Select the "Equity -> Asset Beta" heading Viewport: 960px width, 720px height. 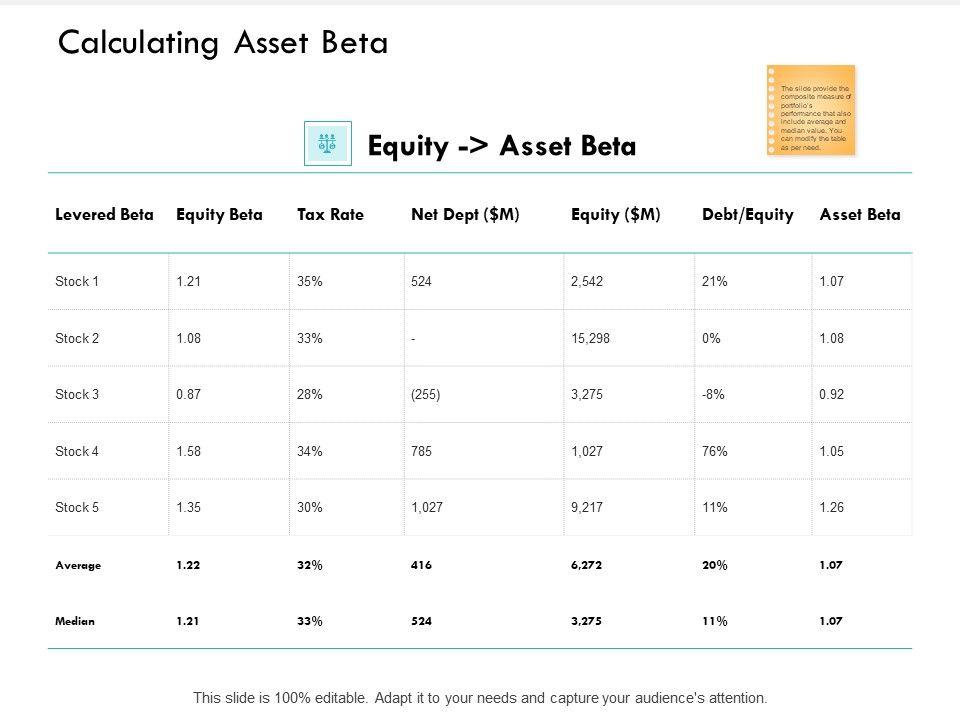502,146
